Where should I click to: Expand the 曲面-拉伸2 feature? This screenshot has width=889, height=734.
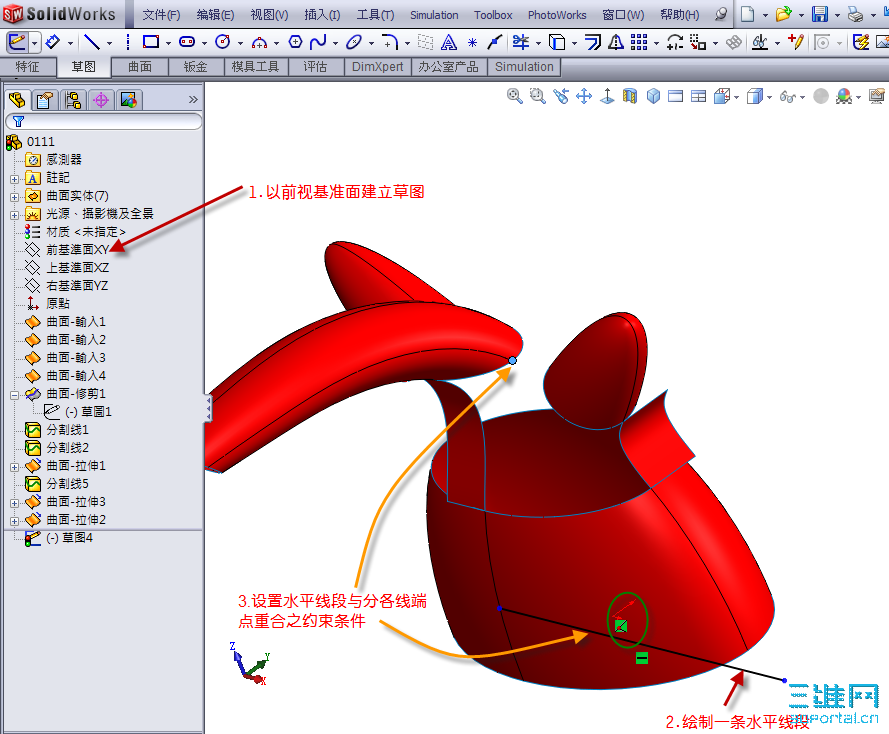(x=14, y=521)
